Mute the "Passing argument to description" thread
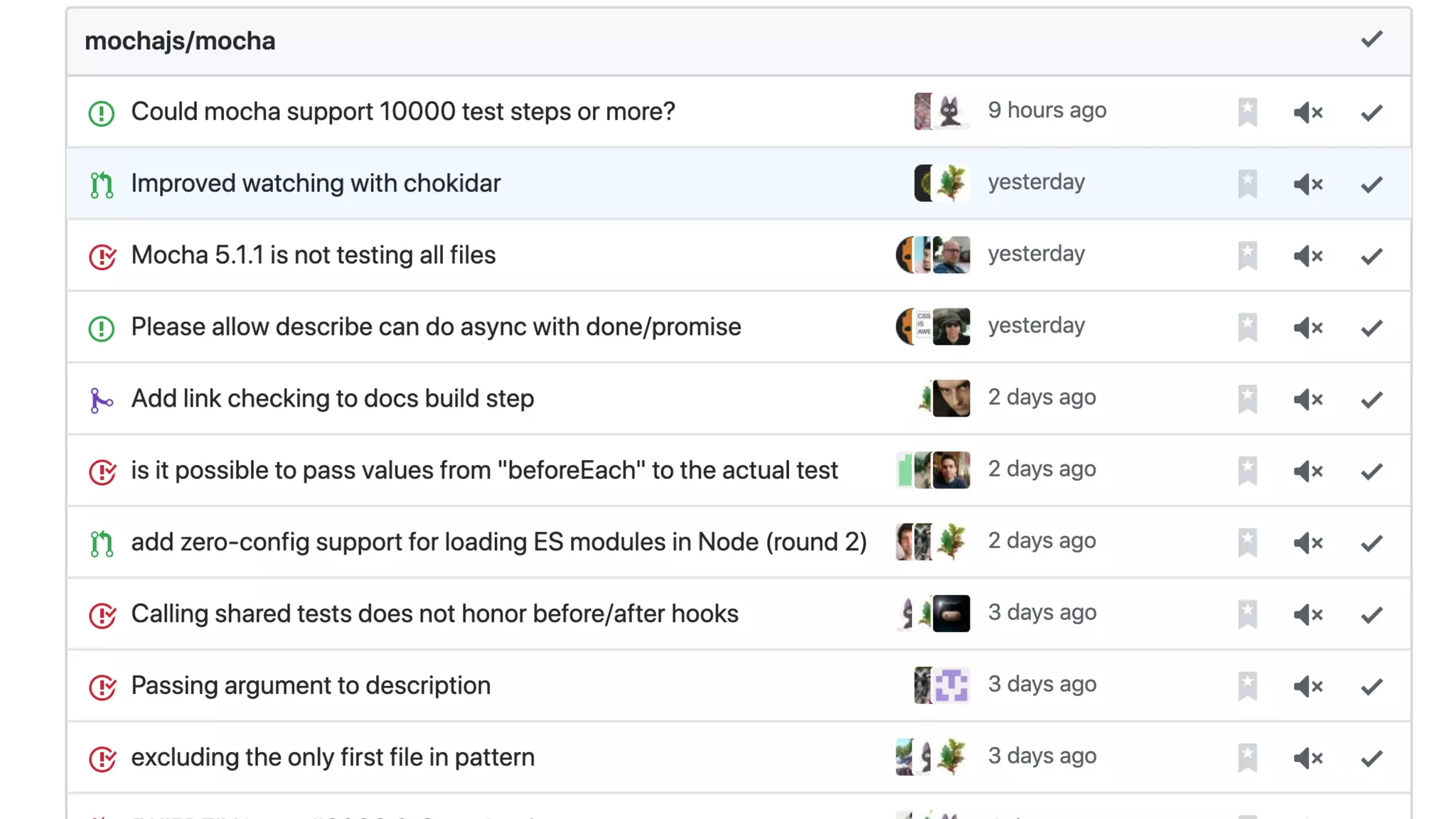 point(1307,686)
